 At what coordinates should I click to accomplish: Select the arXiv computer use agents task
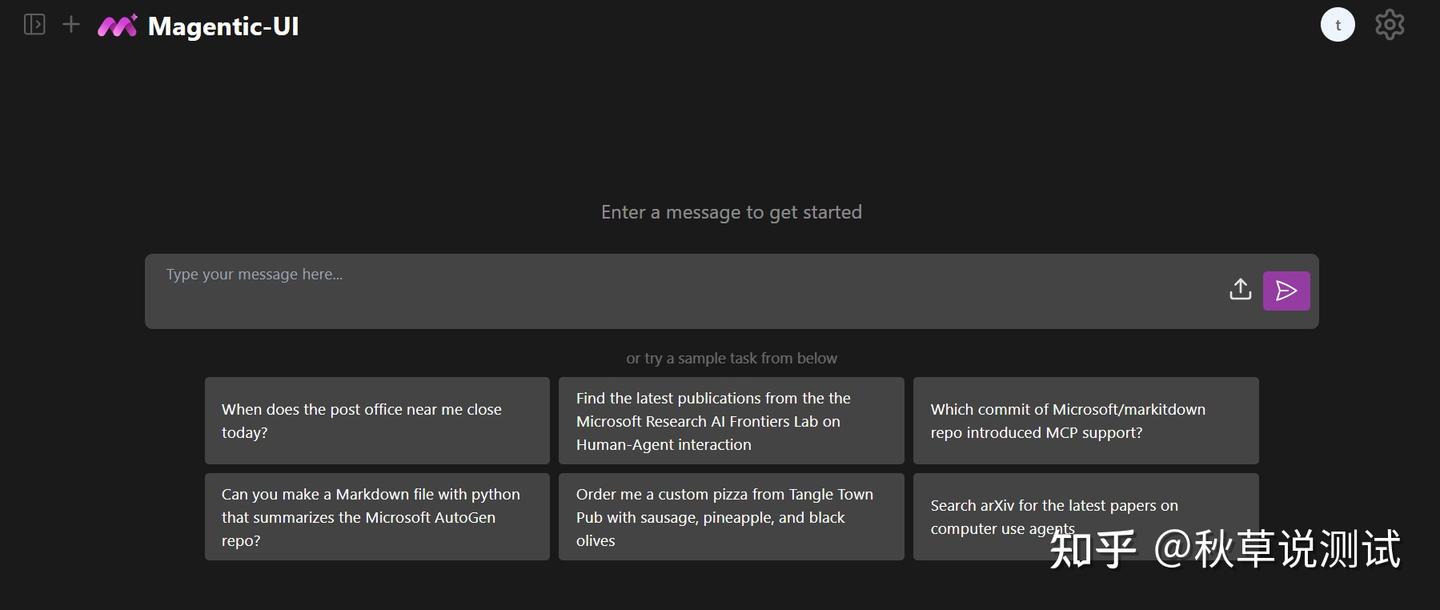pyautogui.click(x=1086, y=516)
